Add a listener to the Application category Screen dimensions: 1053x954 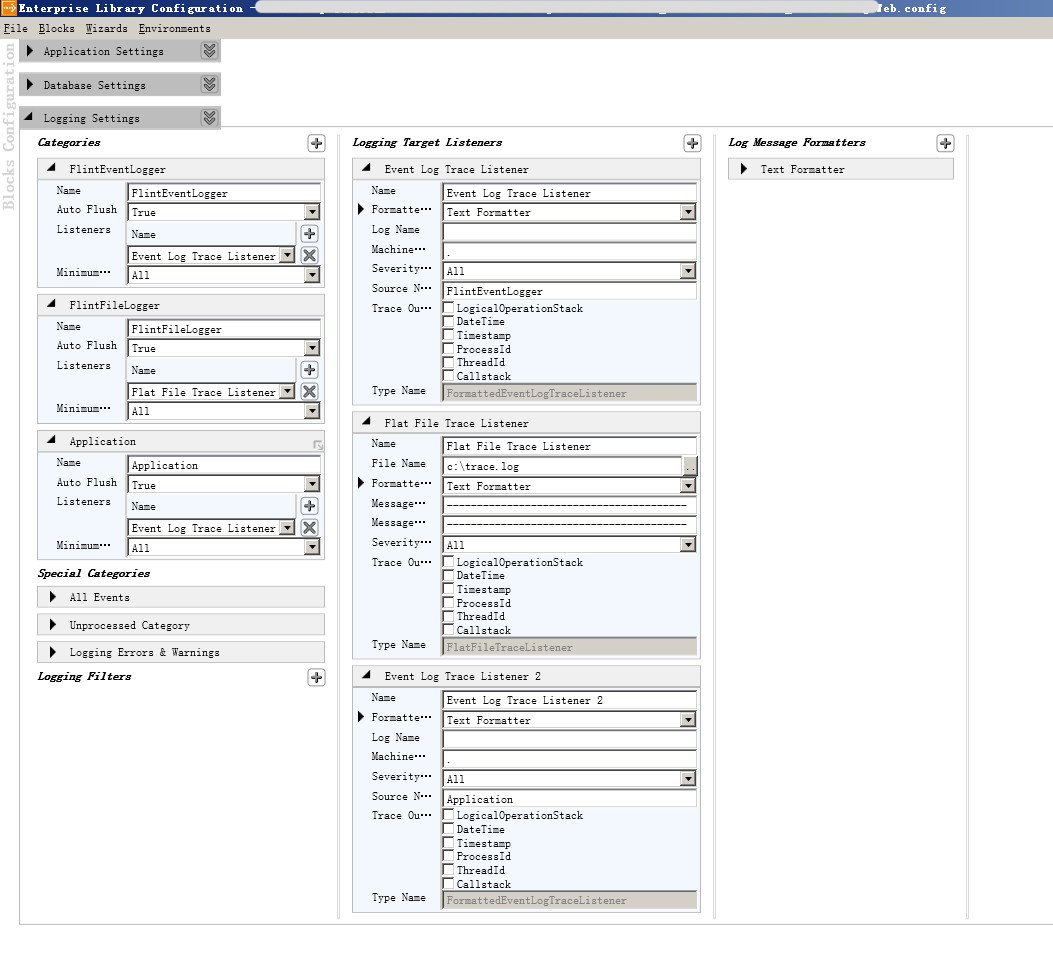pos(310,506)
